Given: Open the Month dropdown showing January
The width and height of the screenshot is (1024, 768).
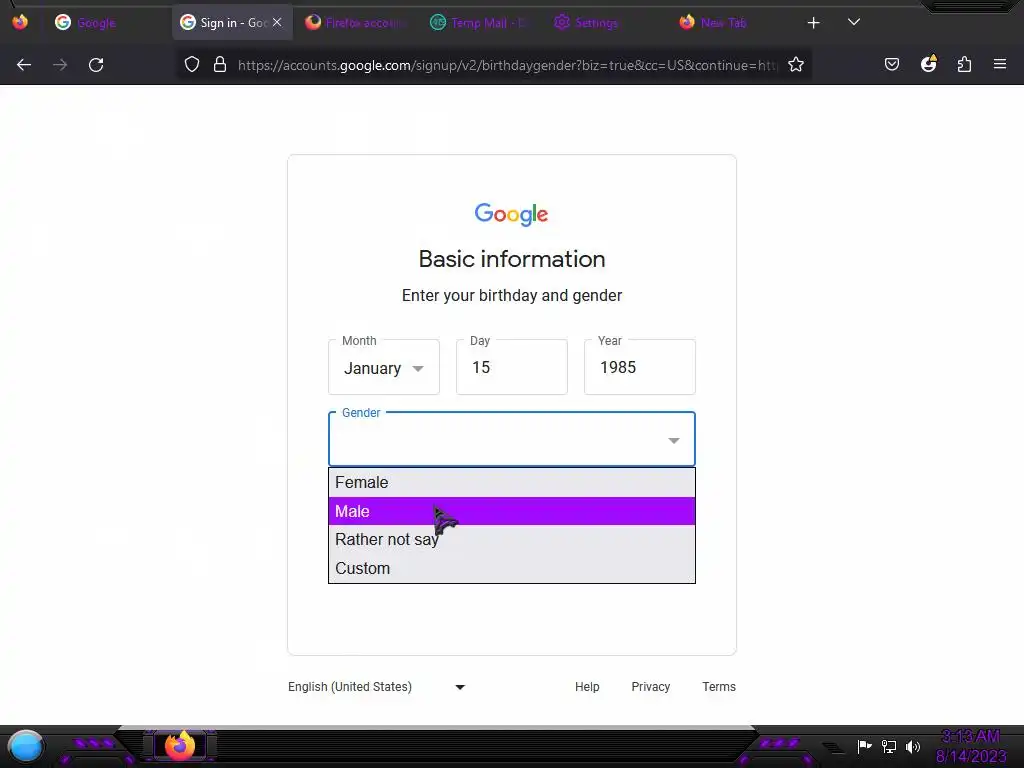Looking at the screenshot, I should (x=384, y=367).
